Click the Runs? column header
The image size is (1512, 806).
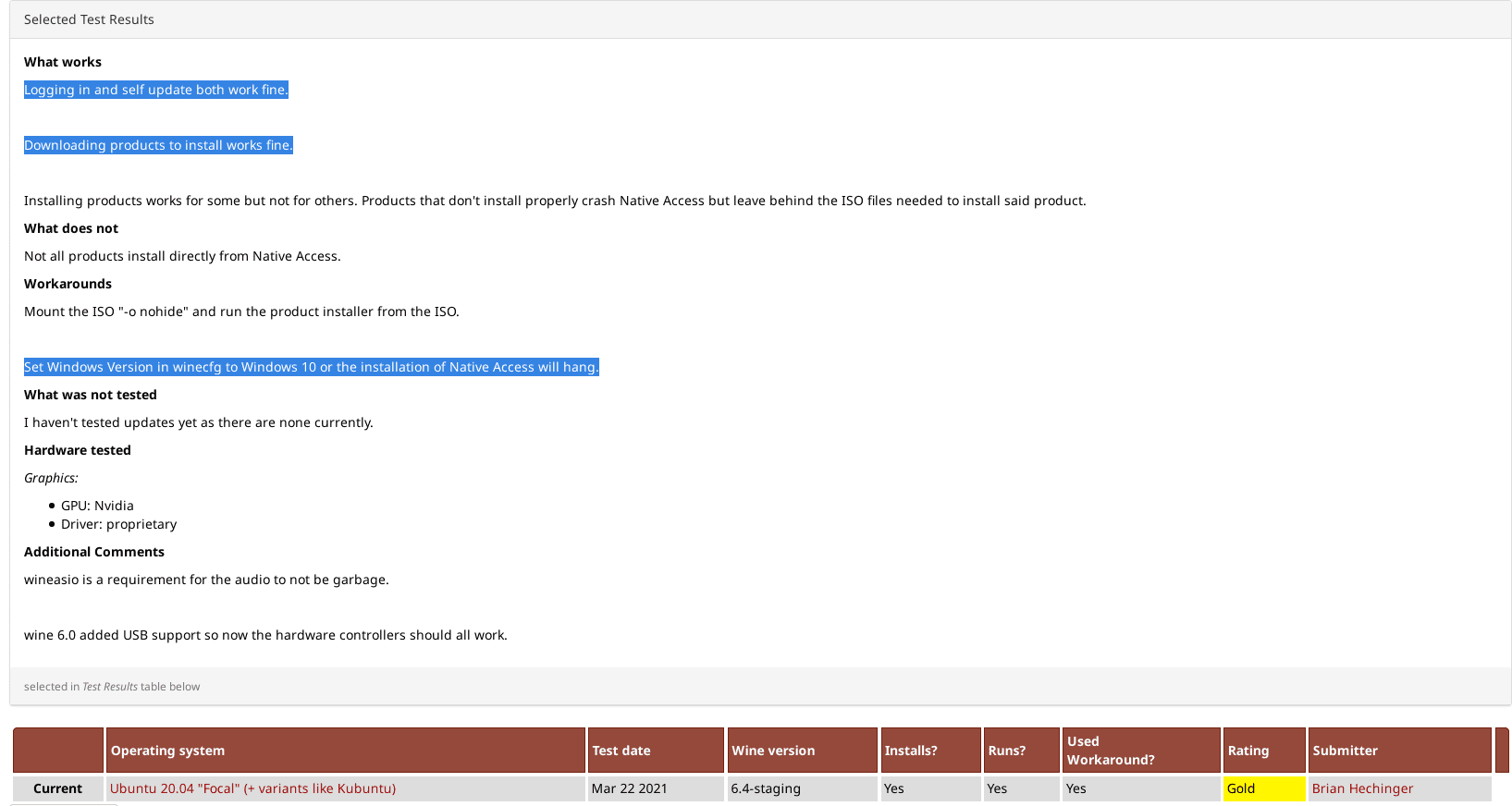click(x=1006, y=751)
